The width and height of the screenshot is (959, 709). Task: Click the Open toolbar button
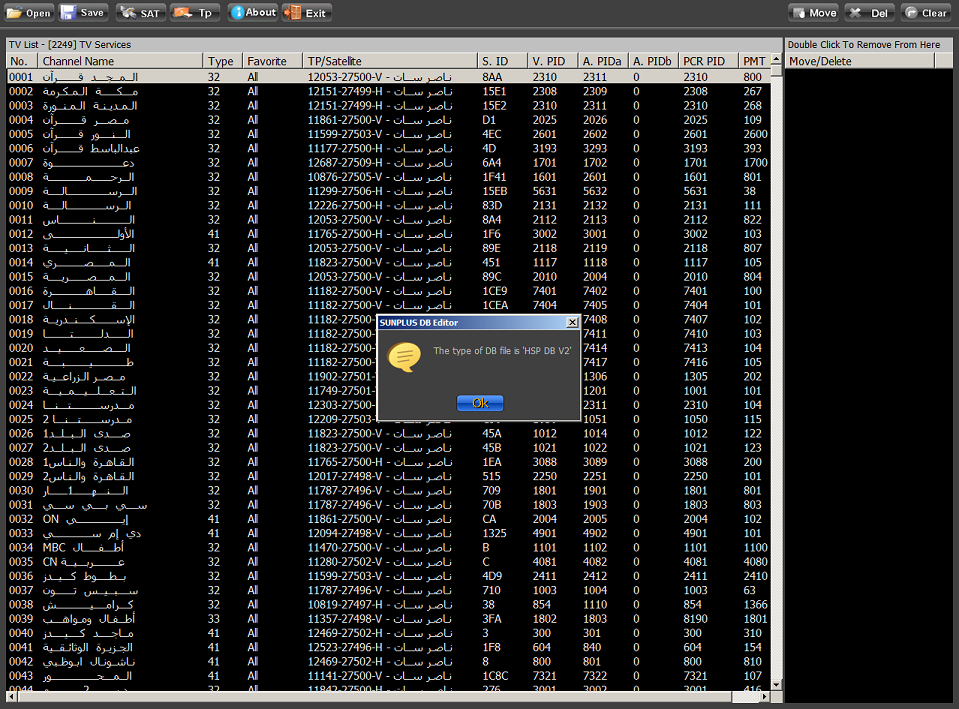coord(29,13)
